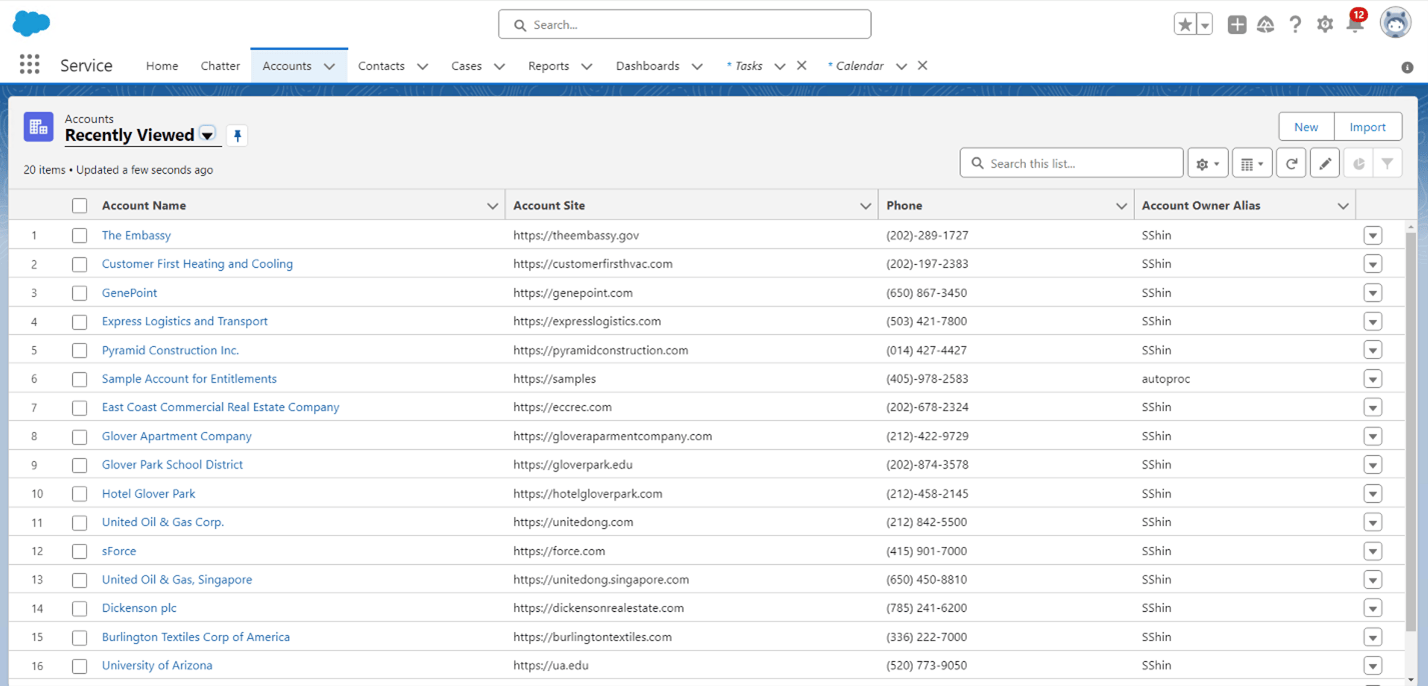
Task: Switch to the Chatter tab
Action: coord(220,66)
